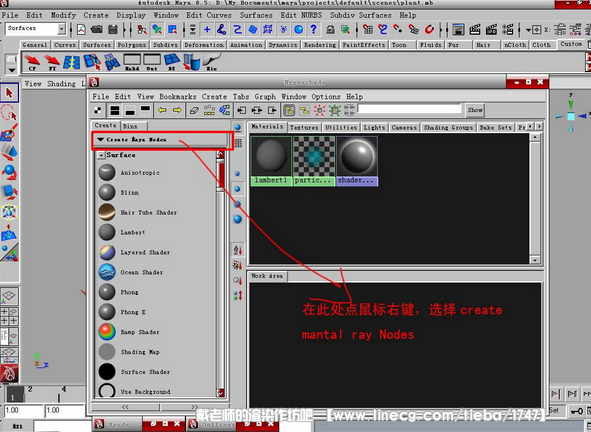Select the arrow selection tool

click(9, 93)
